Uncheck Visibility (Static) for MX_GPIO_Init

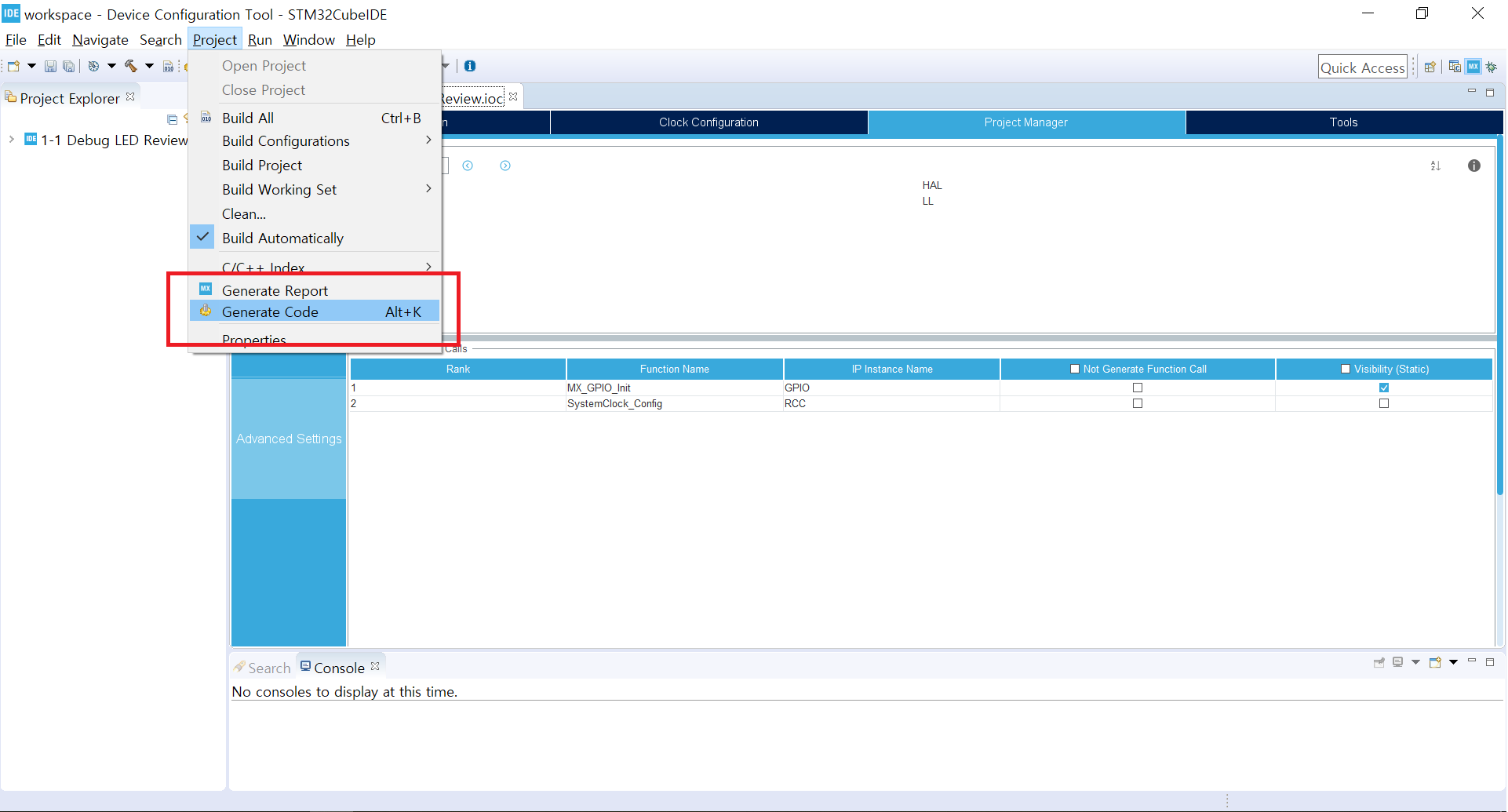(x=1384, y=388)
